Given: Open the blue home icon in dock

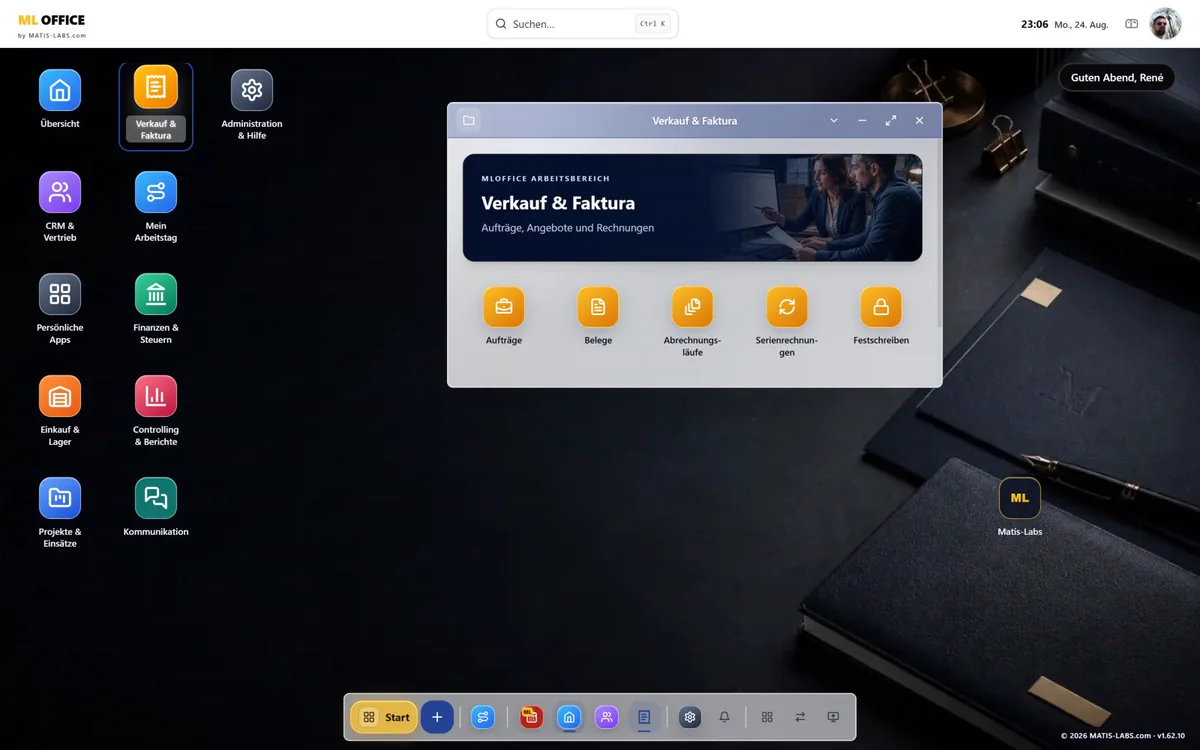Looking at the screenshot, I should tap(569, 717).
